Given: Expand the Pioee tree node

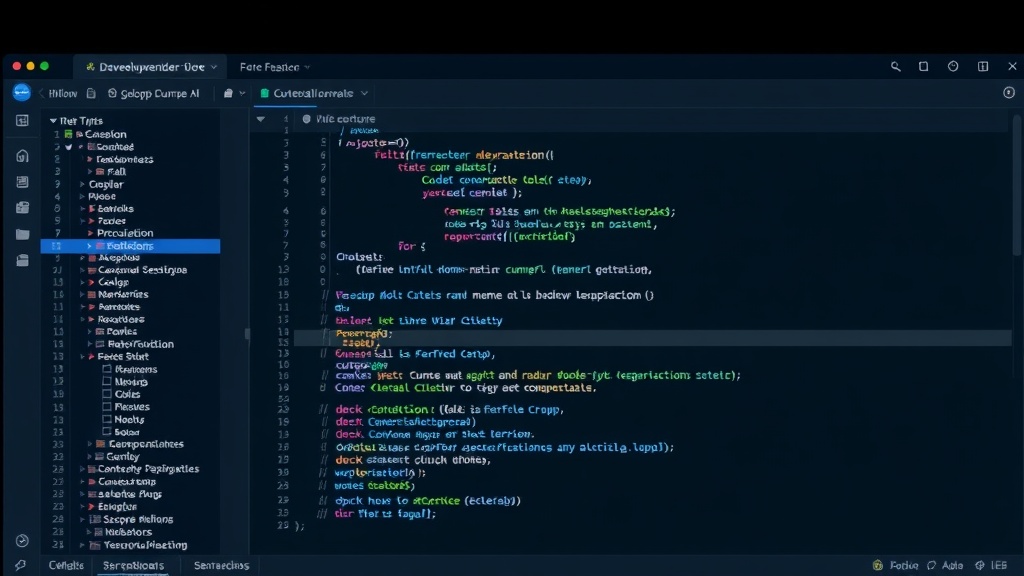Looking at the screenshot, I should point(82,196).
